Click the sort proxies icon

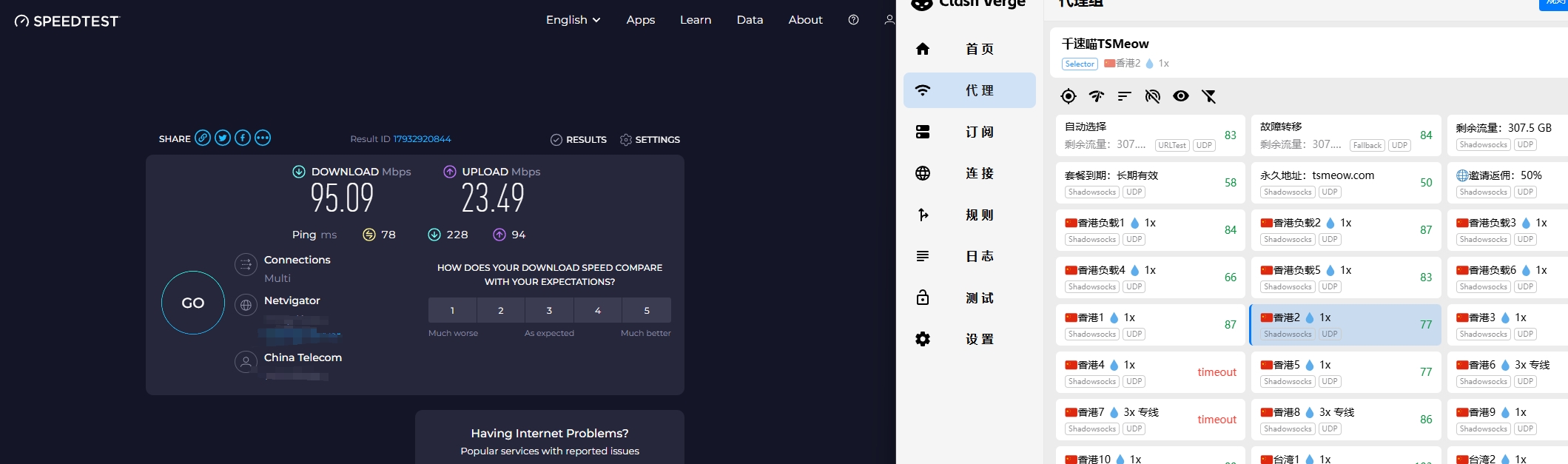(1125, 96)
